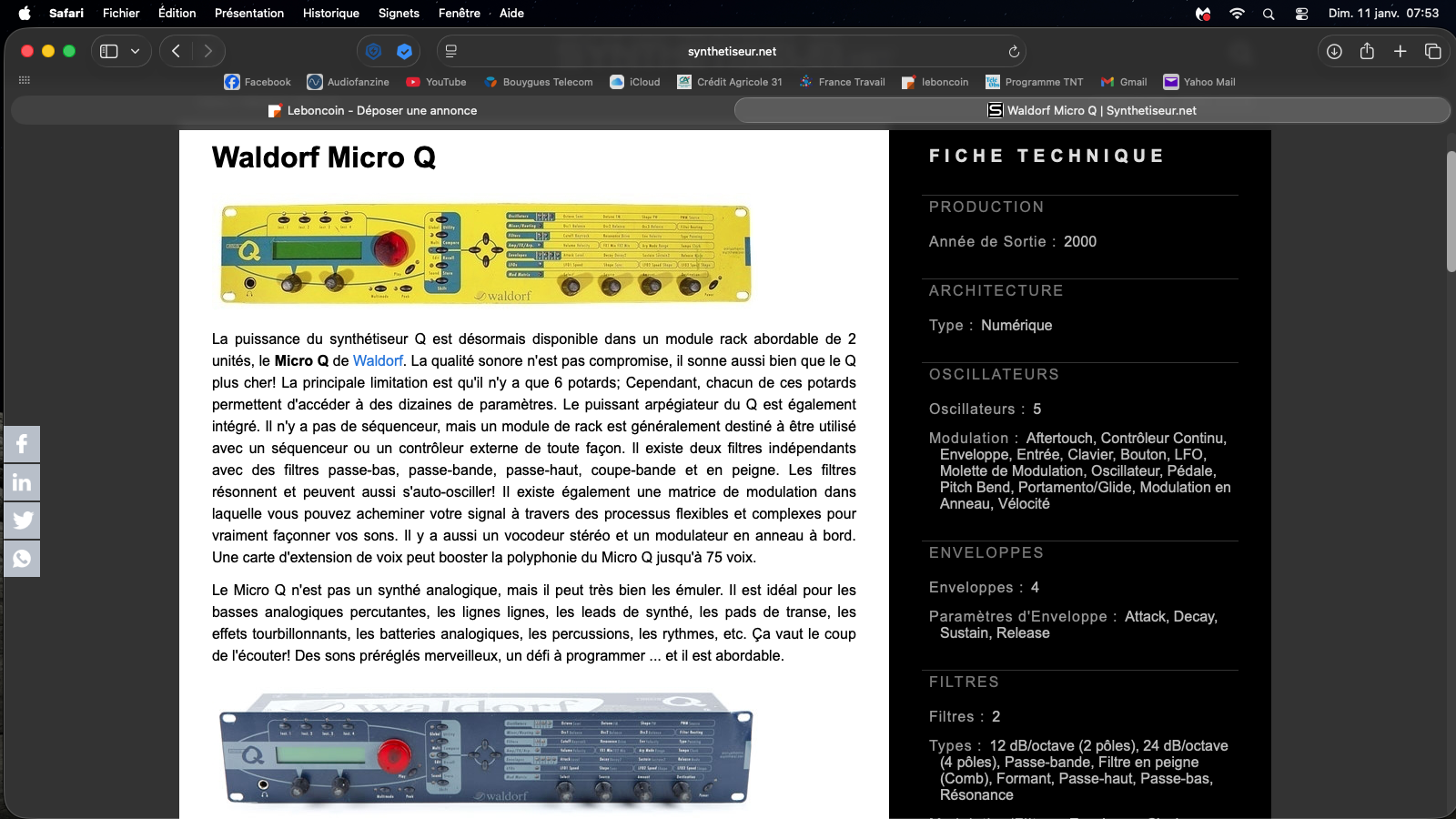Open the Édition menu

click(177, 13)
